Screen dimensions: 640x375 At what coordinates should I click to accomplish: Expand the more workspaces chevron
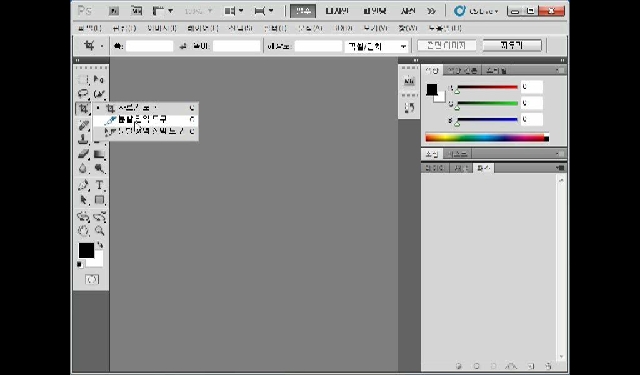pos(431,11)
